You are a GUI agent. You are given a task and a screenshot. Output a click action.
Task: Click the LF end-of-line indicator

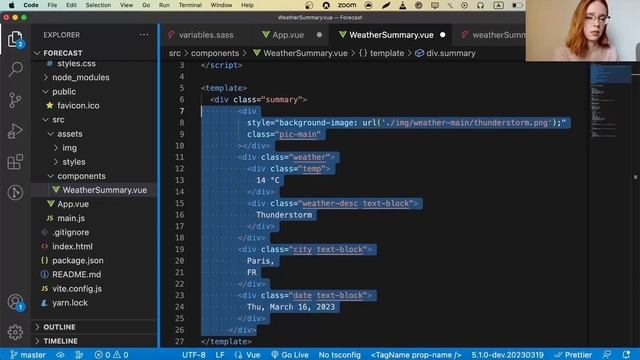(x=220, y=355)
